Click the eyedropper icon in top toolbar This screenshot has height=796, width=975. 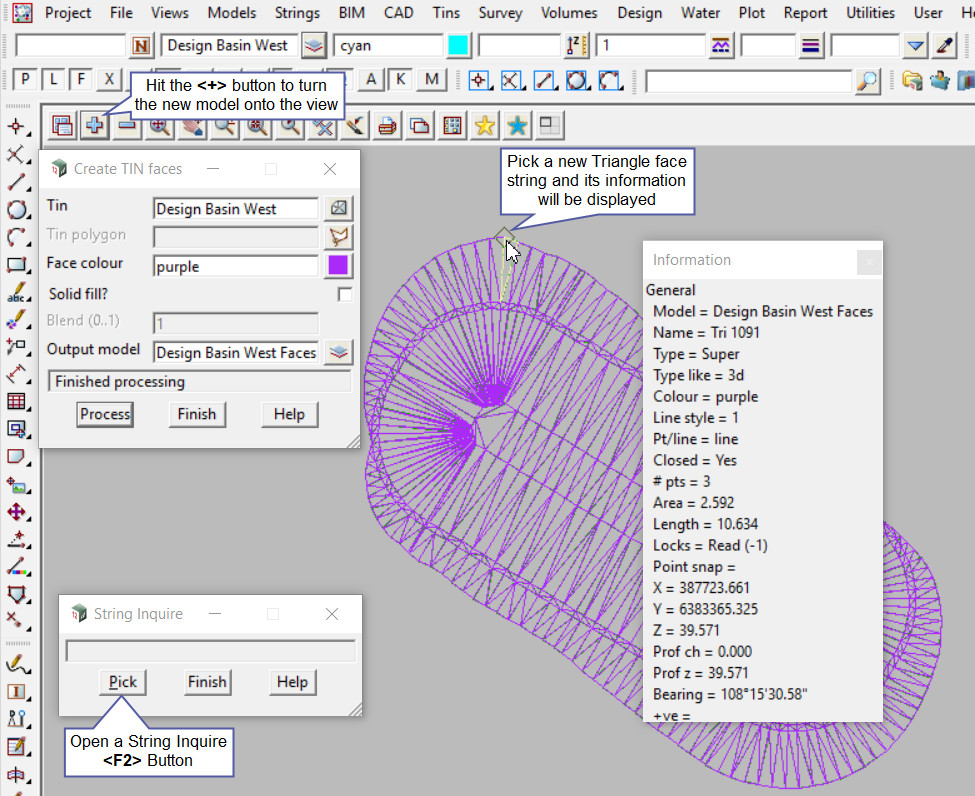coord(944,45)
